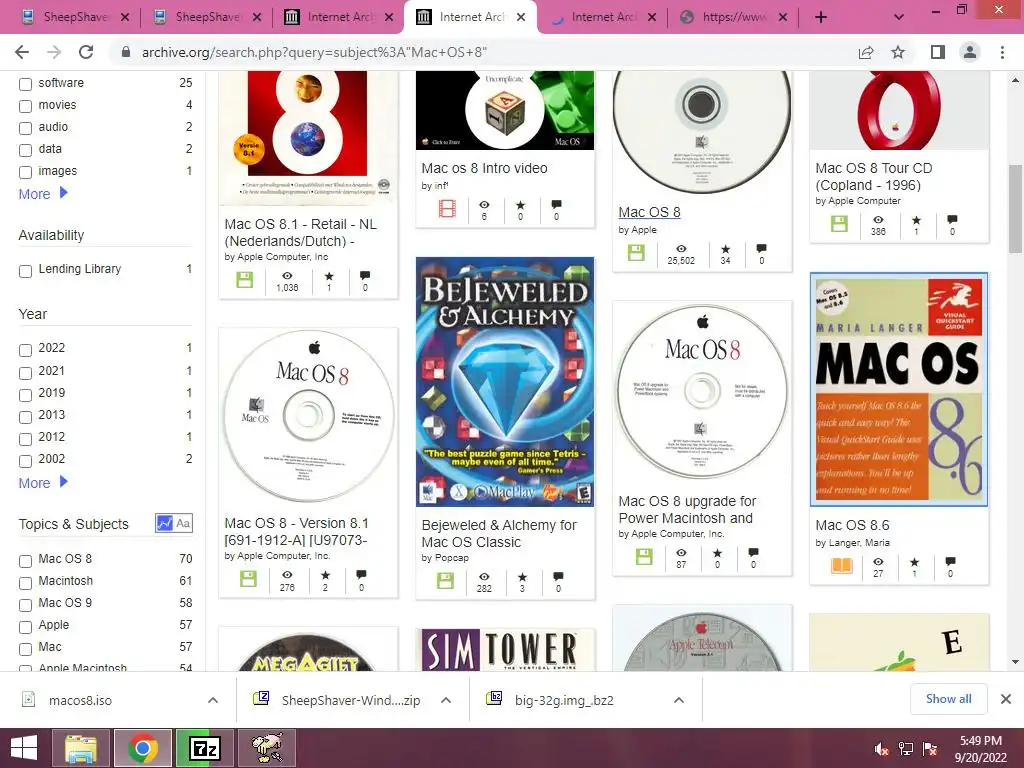Open Windows Start menu
The width and height of the screenshot is (1024, 768).
pyautogui.click(x=24, y=748)
